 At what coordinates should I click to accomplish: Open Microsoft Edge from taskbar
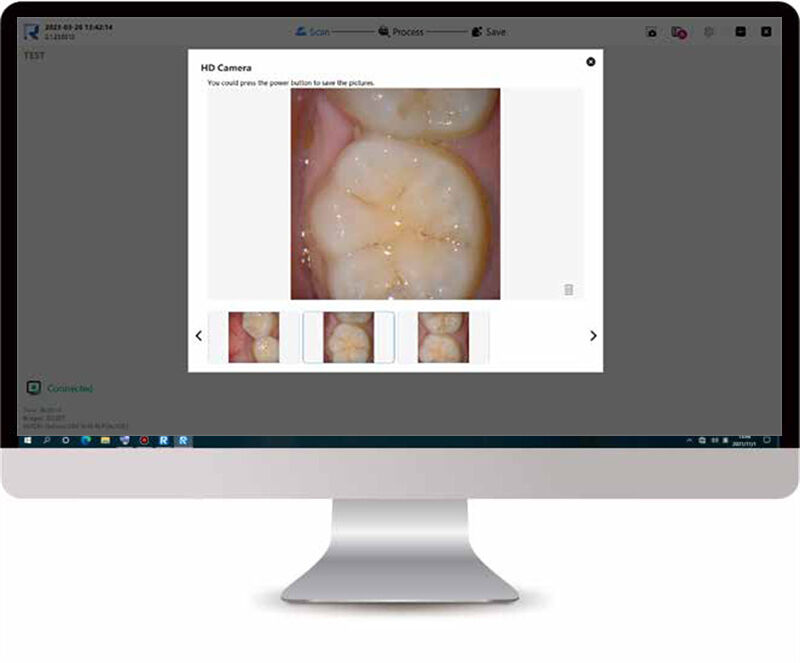(x=86, y=440)
